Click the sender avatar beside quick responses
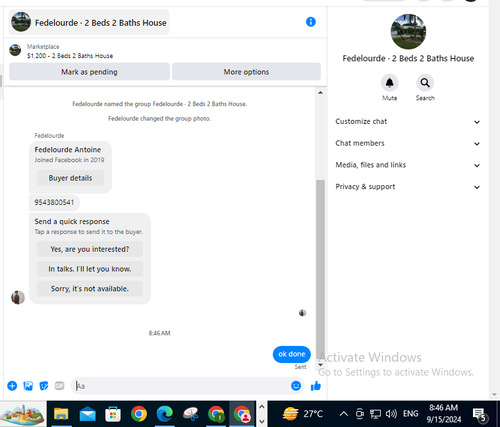This screenshot has width=500, height=427. 18,297
